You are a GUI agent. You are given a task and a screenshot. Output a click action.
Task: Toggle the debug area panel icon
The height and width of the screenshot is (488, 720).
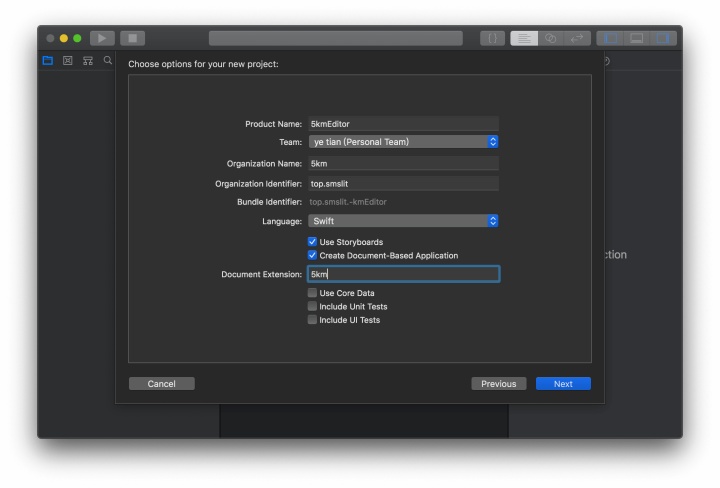(x=636, y=38)
